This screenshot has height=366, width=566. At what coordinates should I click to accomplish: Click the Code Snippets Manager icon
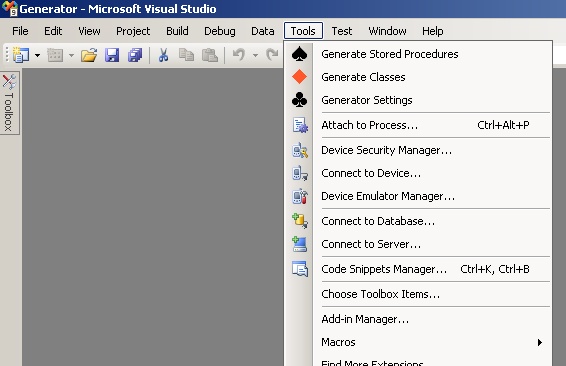click(300, 269)
